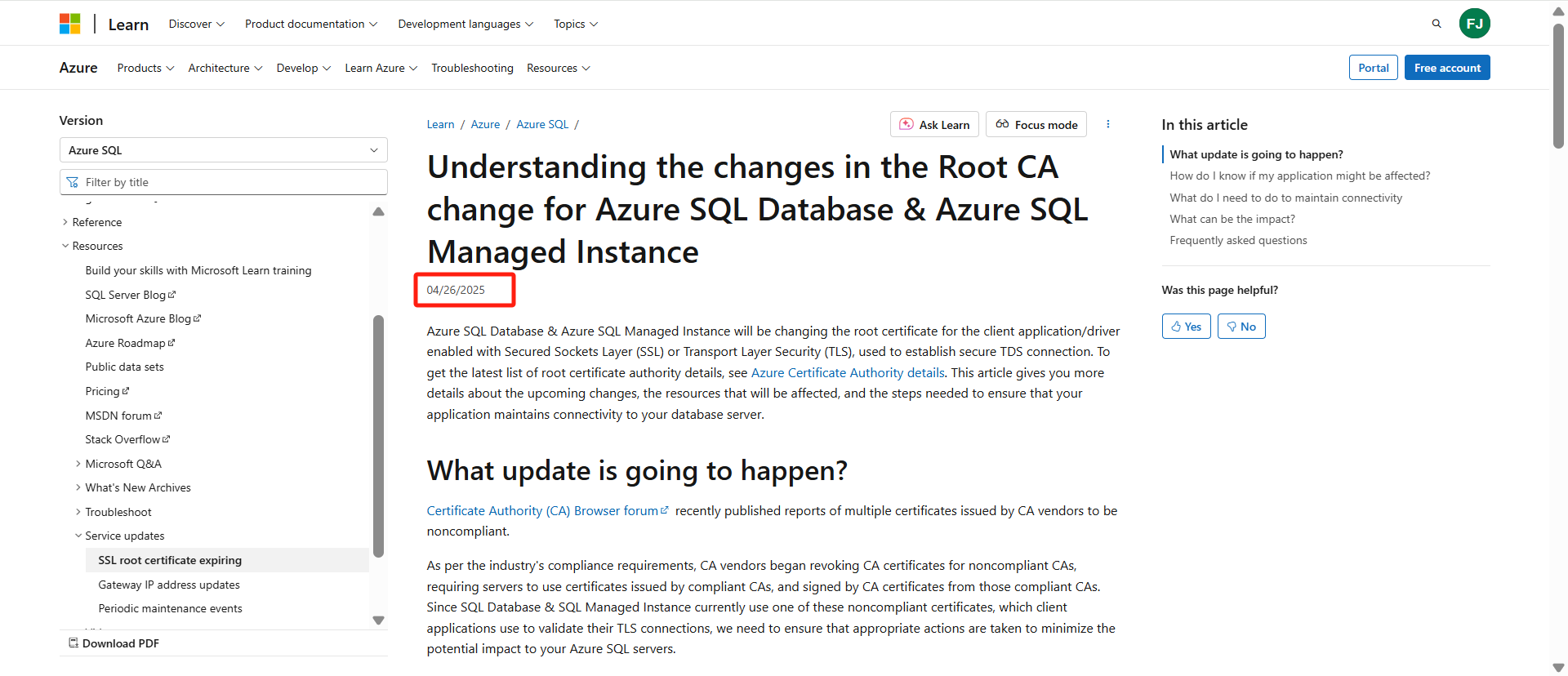This screenshot has width=1568, height=676.
Task: Open Azure Certificate Authority details link
Action: tap(848, 372)
